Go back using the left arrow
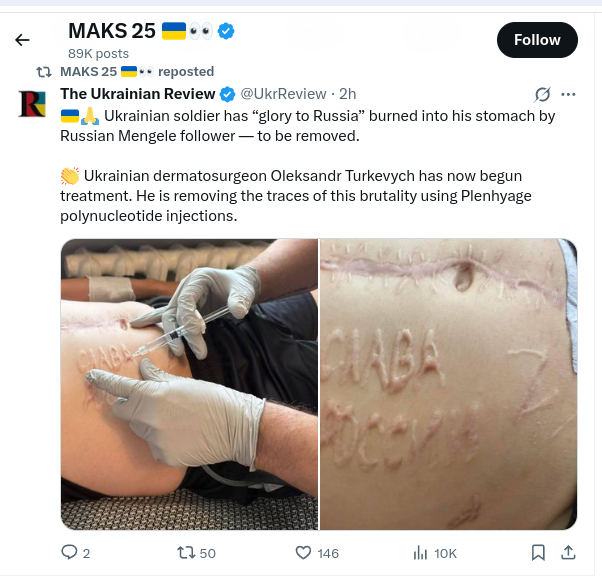Viewport: 602px width, 576px height. (x=22, y=40)
